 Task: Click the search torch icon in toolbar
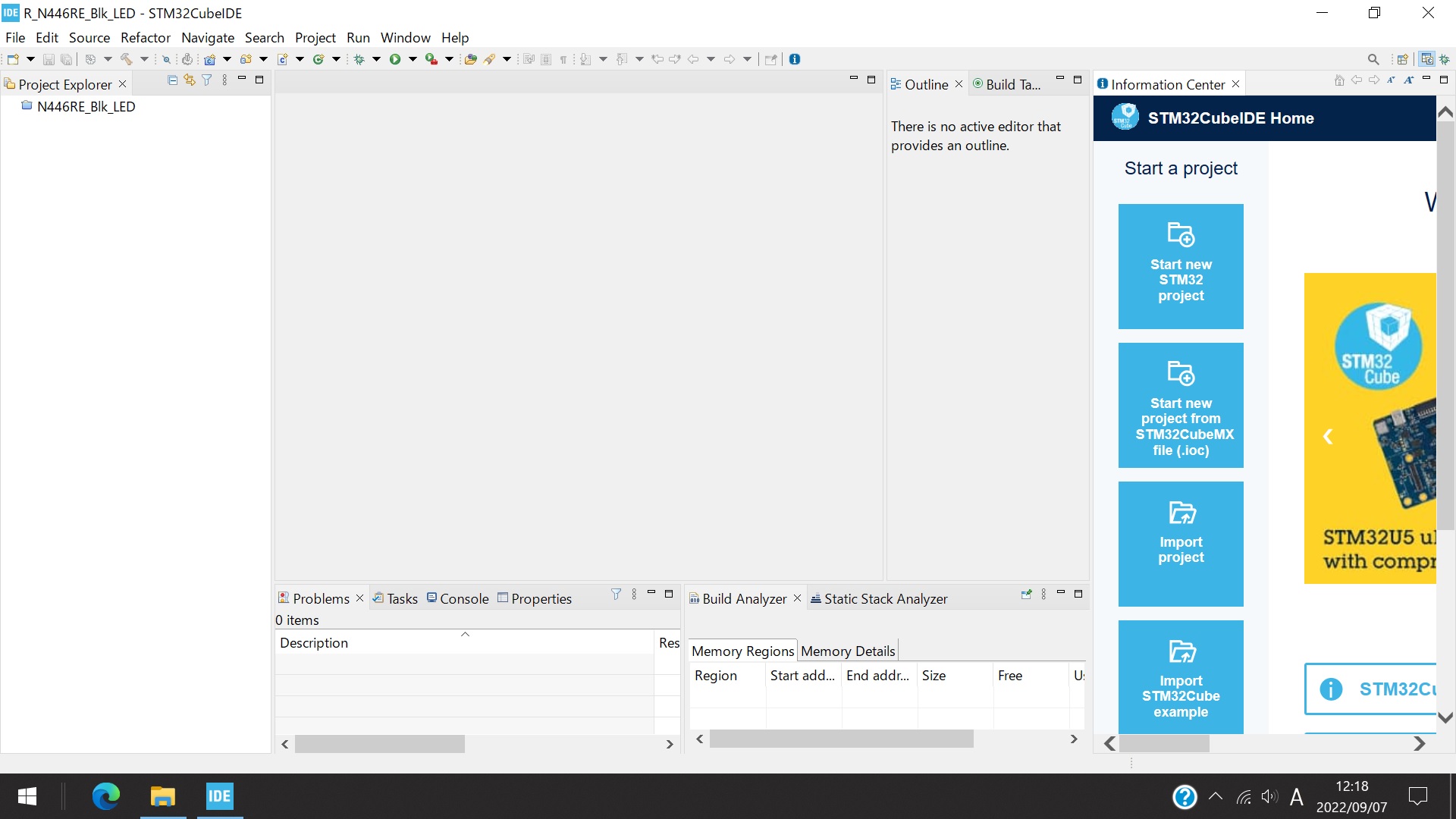coord(490,59)
